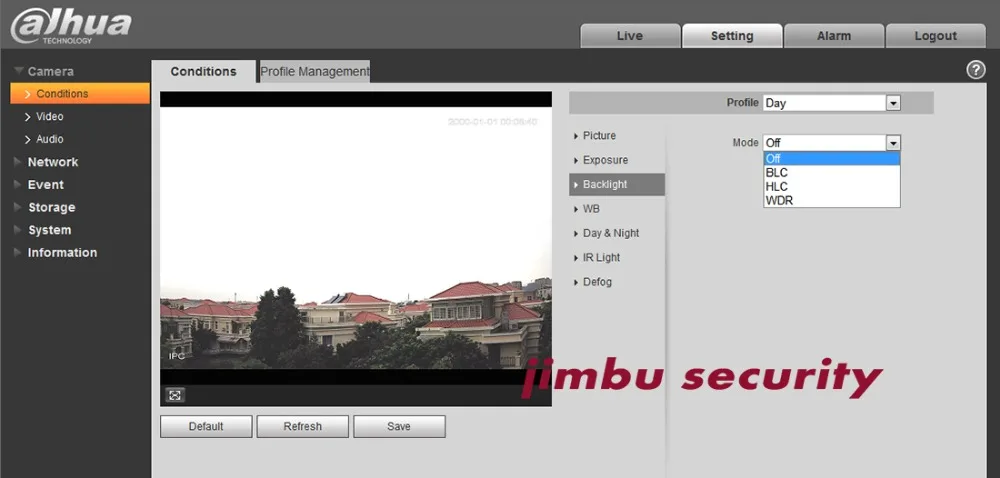Open the Profile dropdown showing Day

click(832, 103)
